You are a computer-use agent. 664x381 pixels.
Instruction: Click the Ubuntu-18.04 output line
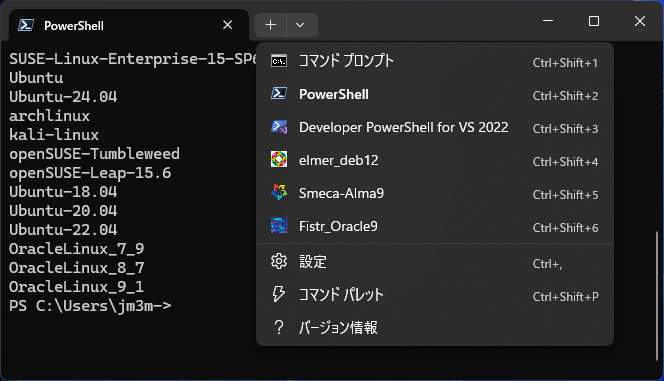(x=63, y=192)
